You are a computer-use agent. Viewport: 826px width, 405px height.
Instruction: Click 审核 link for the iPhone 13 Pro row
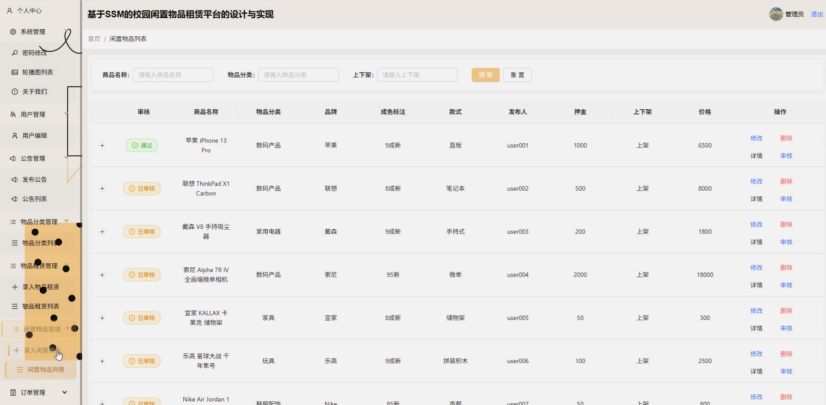(786, 156)
